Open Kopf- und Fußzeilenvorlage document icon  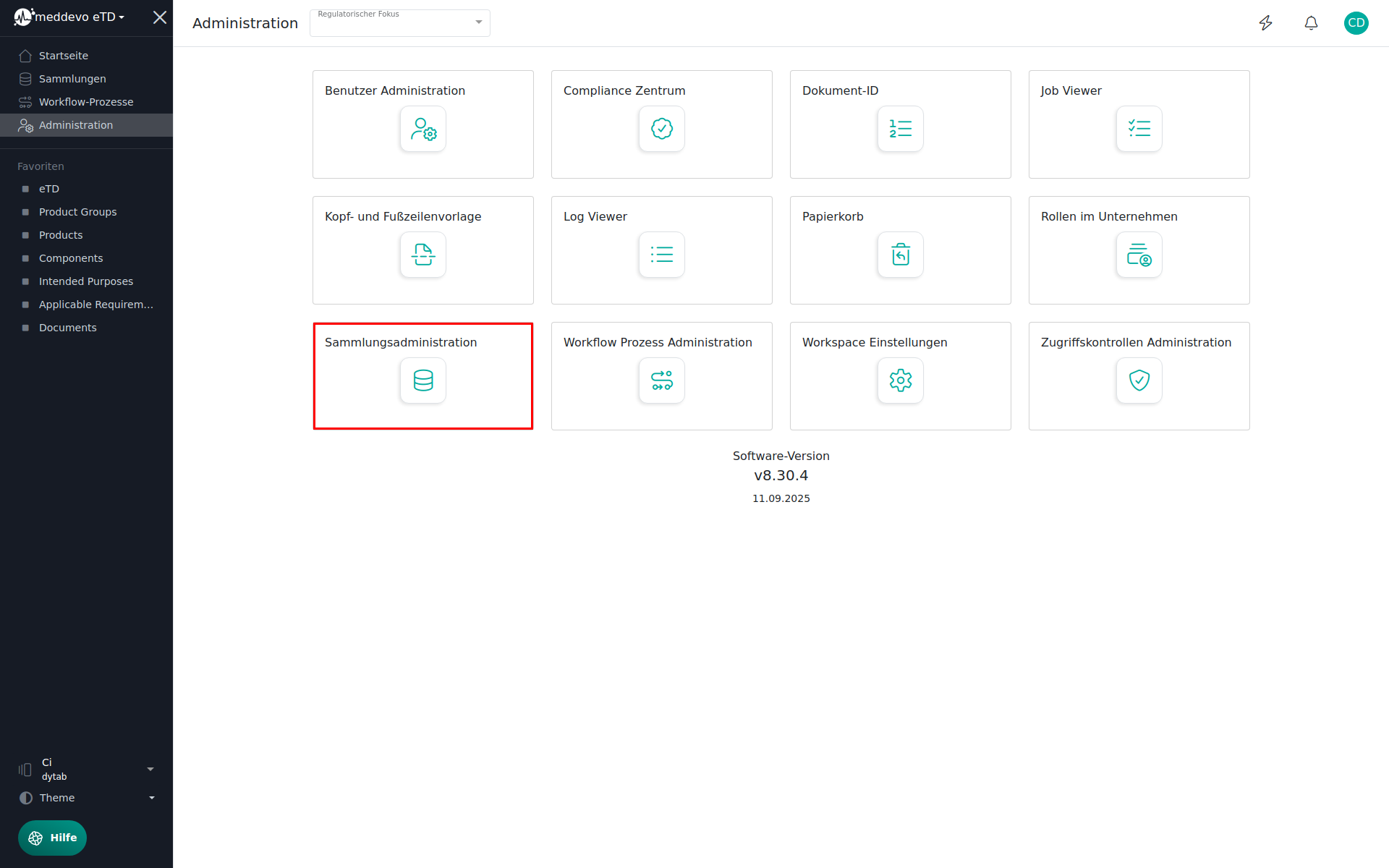(423, 255)
